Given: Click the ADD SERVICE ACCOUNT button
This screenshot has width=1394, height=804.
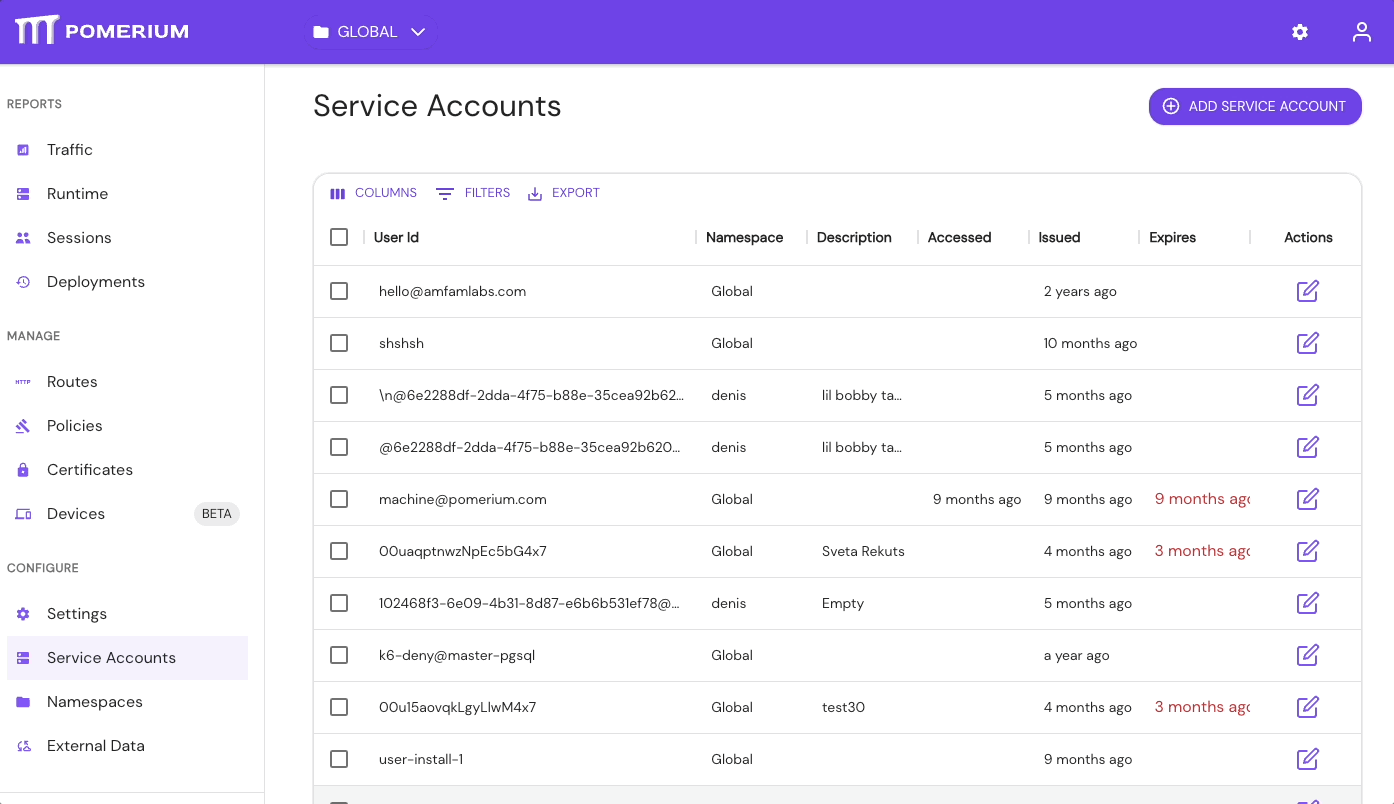Looking at the screenshot, I should (1255, 106).
